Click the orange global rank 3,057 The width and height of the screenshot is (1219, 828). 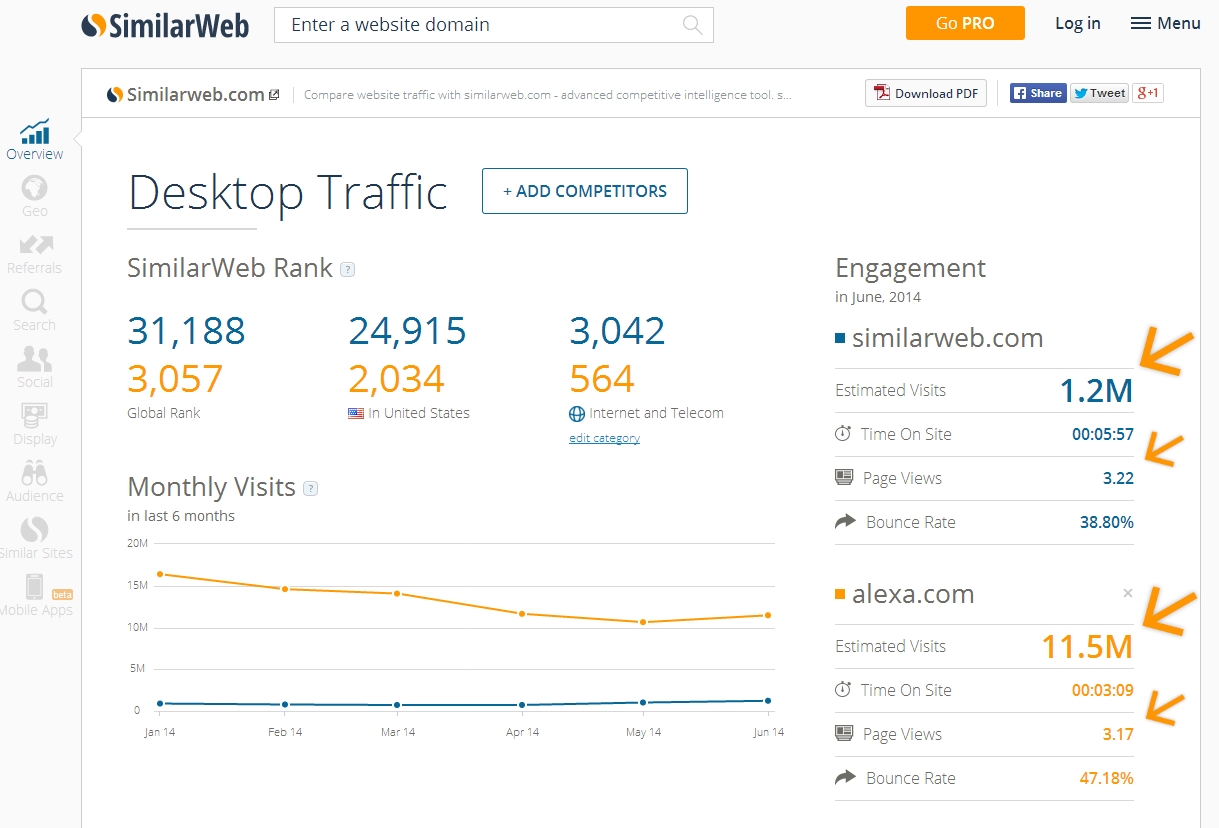click(x=175, y=379)
